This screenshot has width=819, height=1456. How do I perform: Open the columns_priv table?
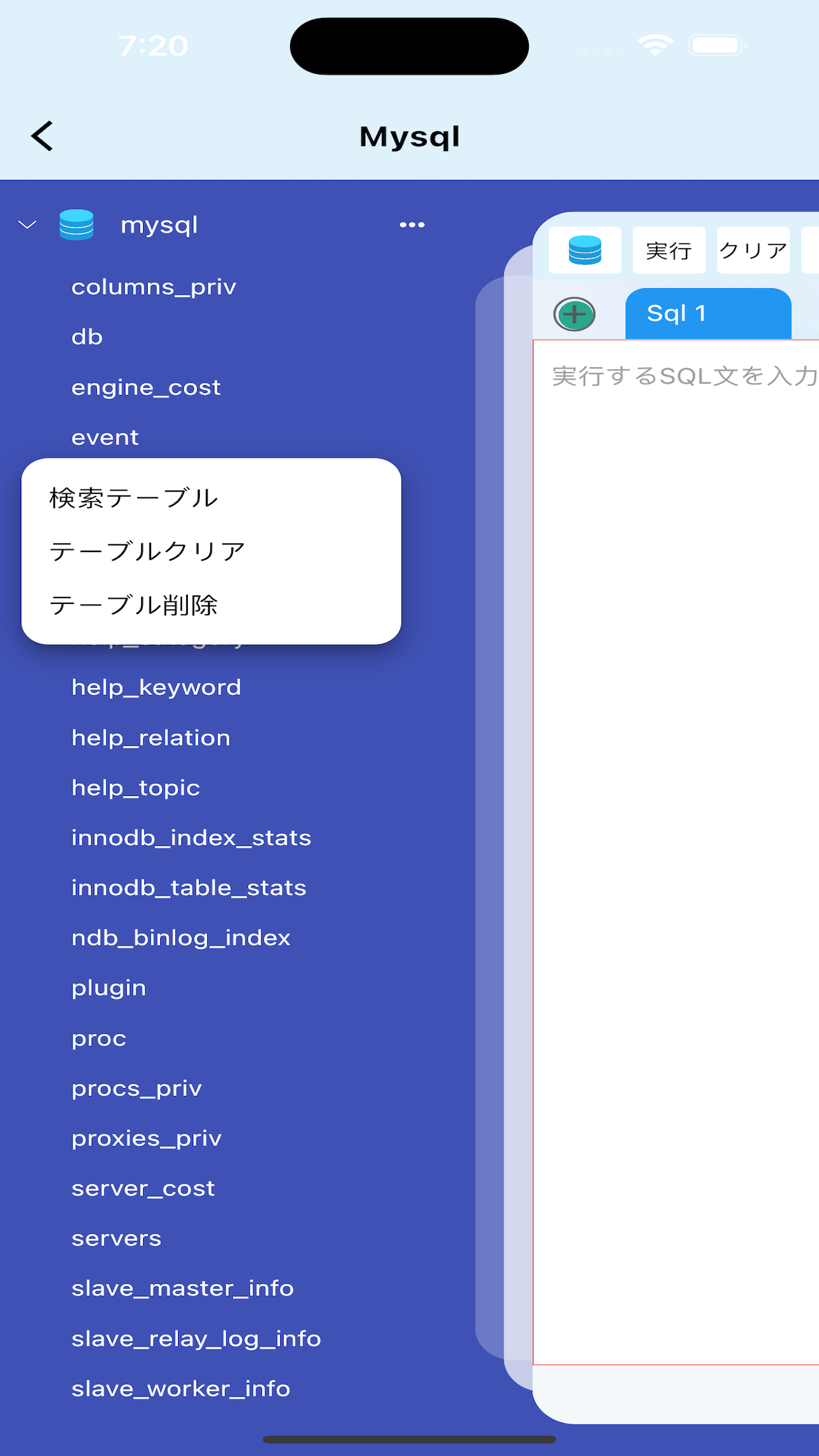point(154,287)
